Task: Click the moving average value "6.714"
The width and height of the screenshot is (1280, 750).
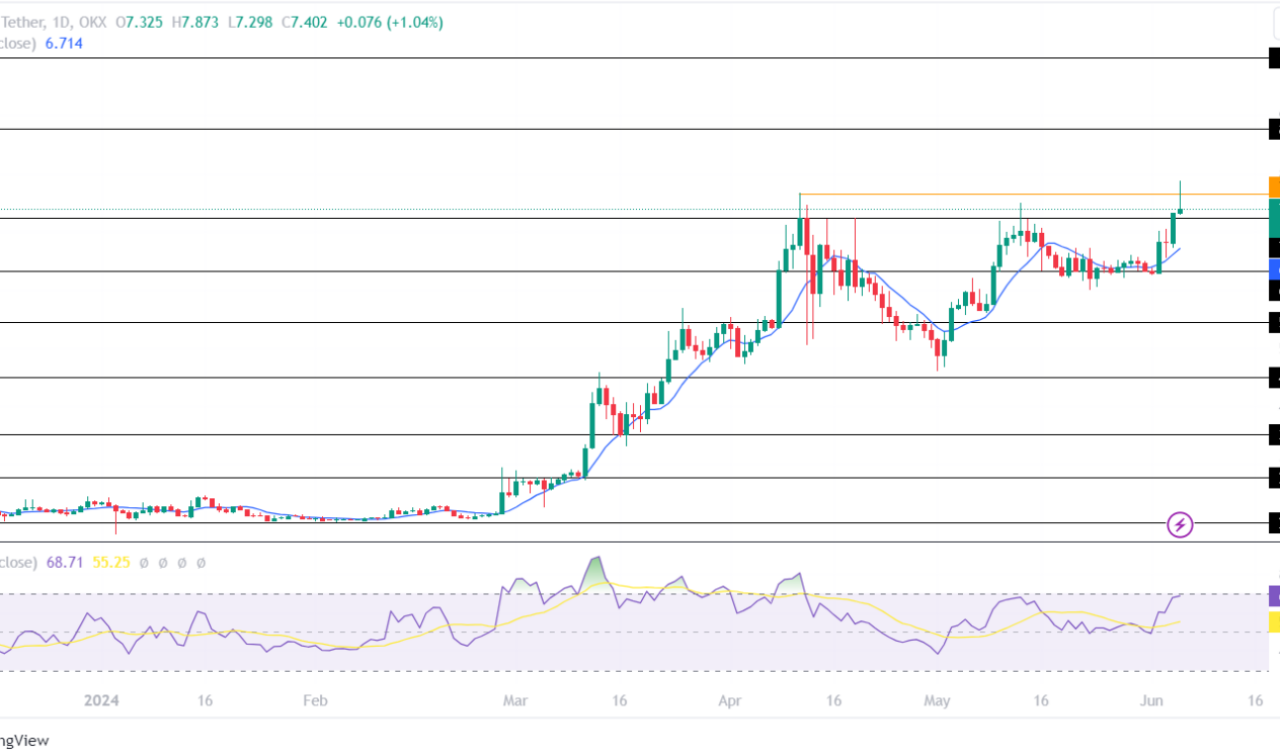Action: coord(63,44)
